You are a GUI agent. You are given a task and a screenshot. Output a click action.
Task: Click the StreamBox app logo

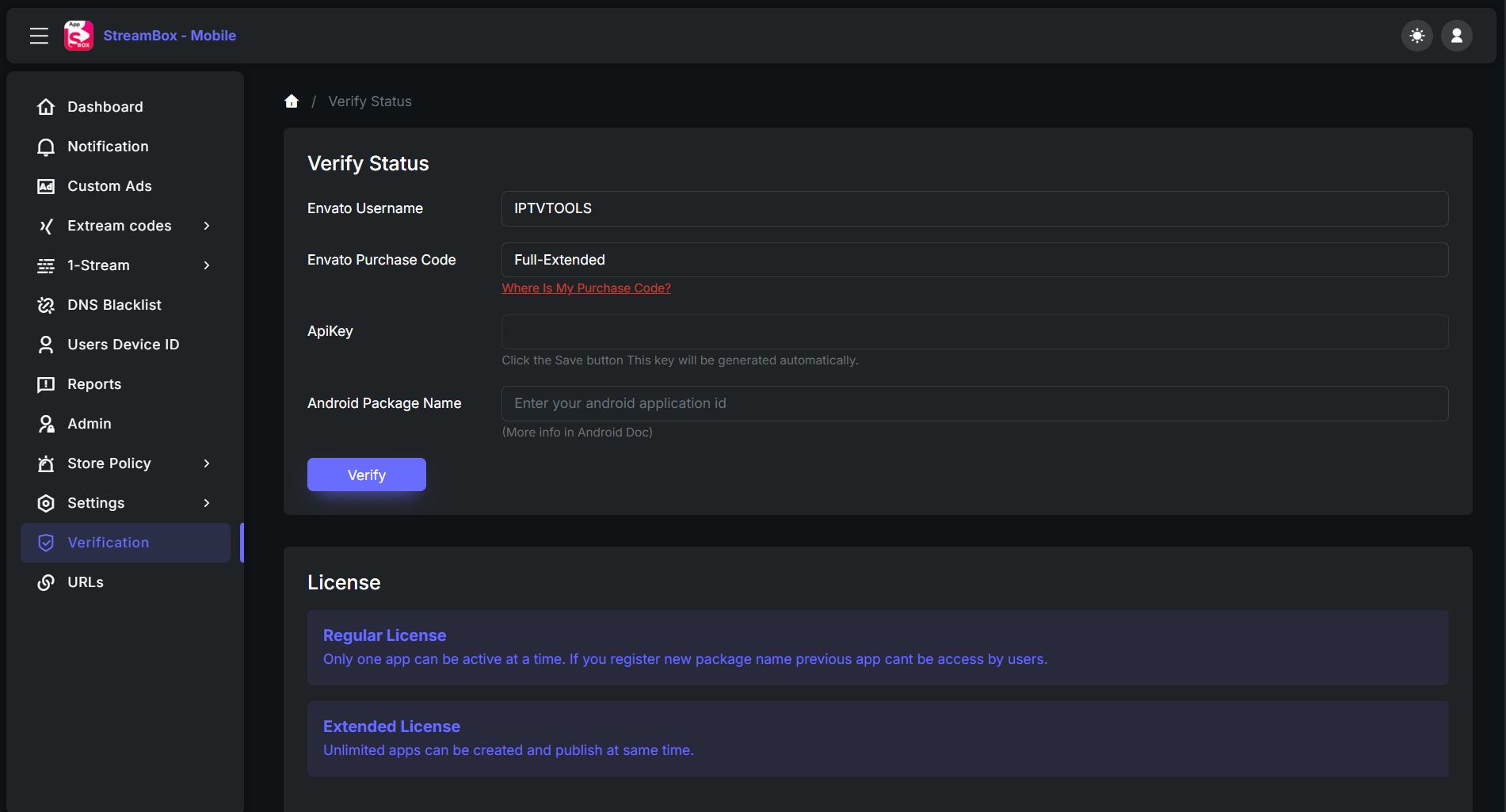[78, 36]
